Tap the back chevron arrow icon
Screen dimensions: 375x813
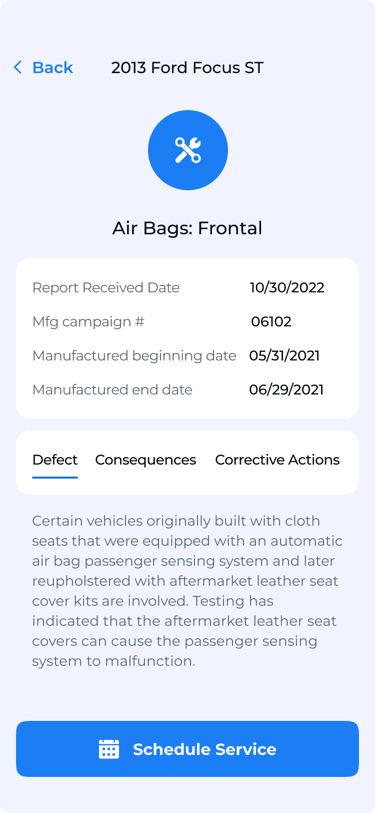[18, 67]
